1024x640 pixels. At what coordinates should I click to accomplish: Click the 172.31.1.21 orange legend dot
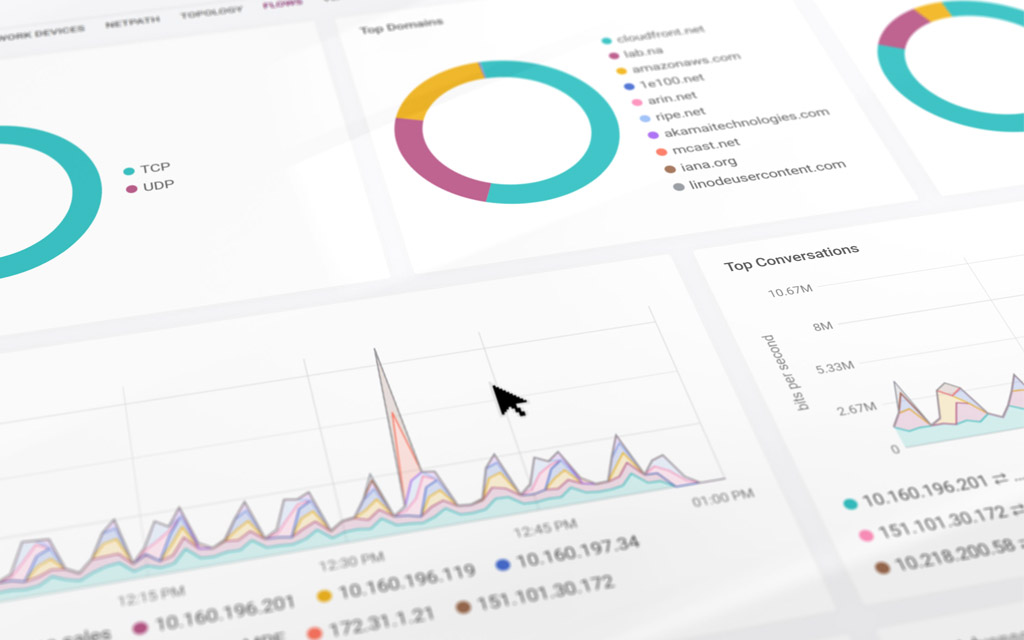click(x=315, y=633)
